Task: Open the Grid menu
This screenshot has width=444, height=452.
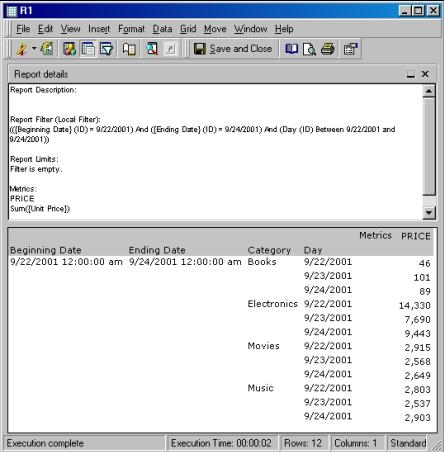Action: point(188,29)
